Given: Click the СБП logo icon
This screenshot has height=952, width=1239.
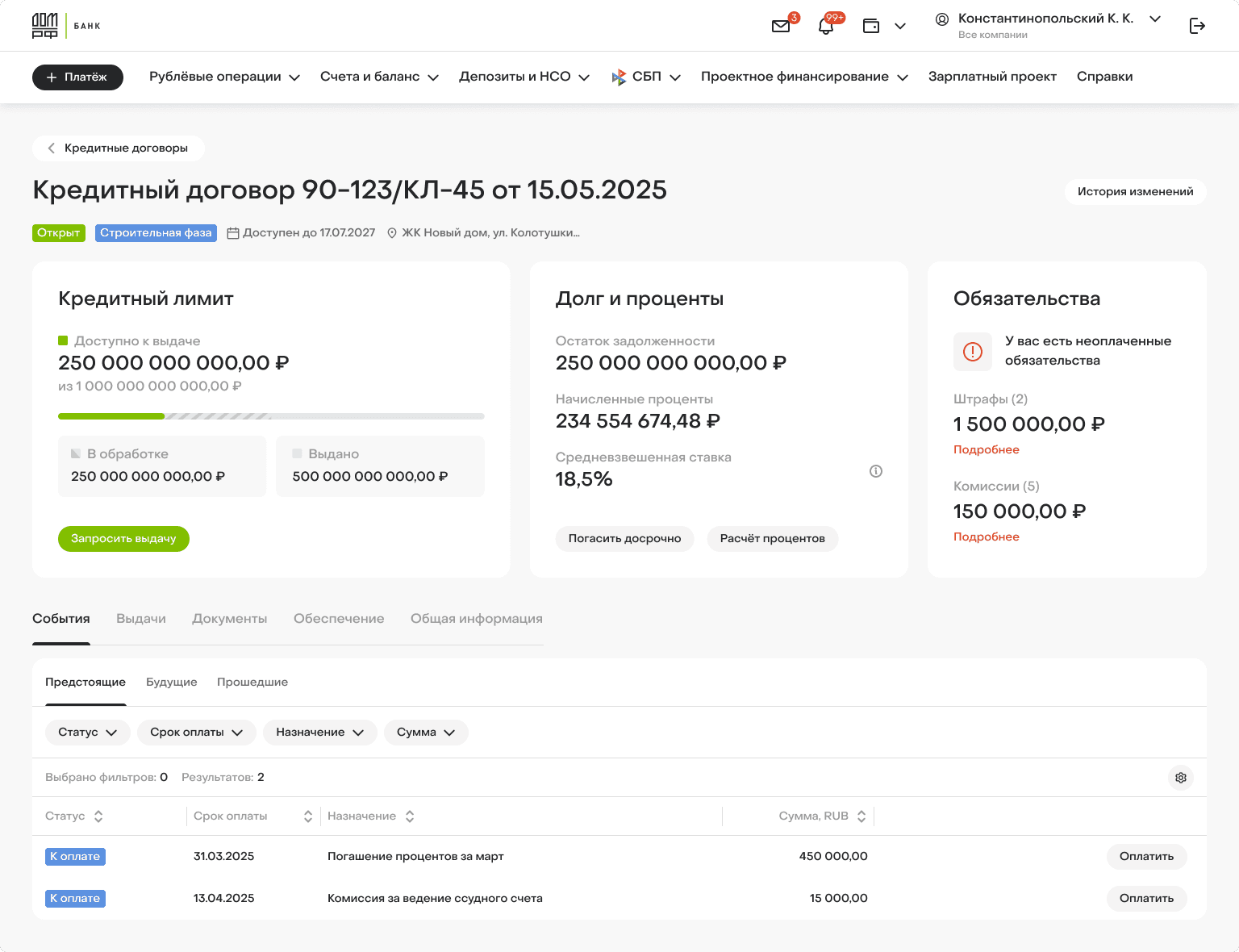Looking at the screenshot, I should pyautogui.click(x=619, y=77).
